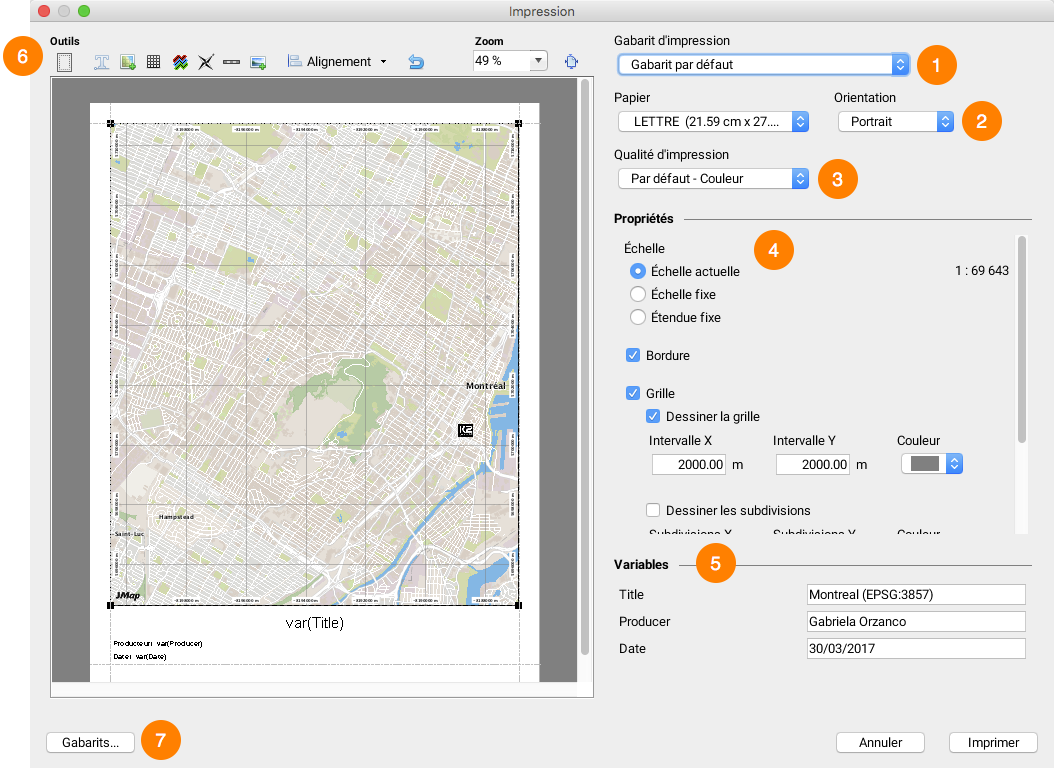Click the grid table tool icon
1054x768 pixels.
pos(153,62)
